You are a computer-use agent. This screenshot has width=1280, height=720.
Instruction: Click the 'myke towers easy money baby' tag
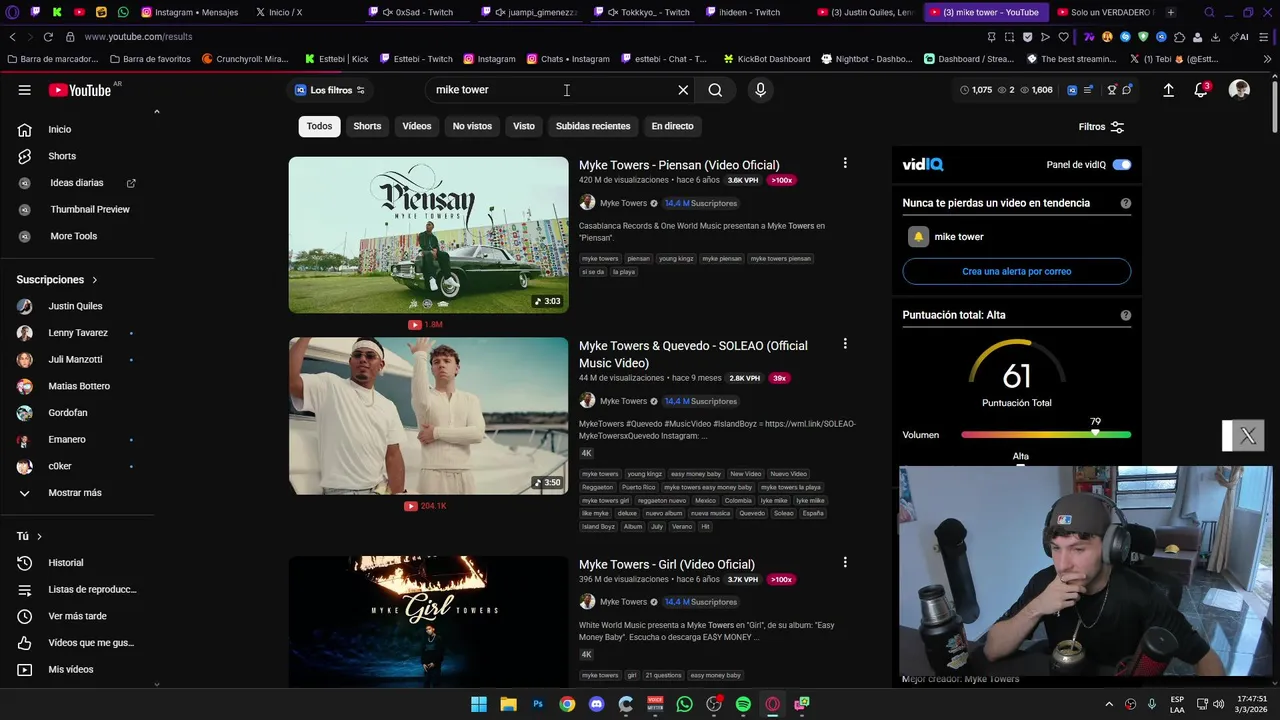click(x=707, y=487)
